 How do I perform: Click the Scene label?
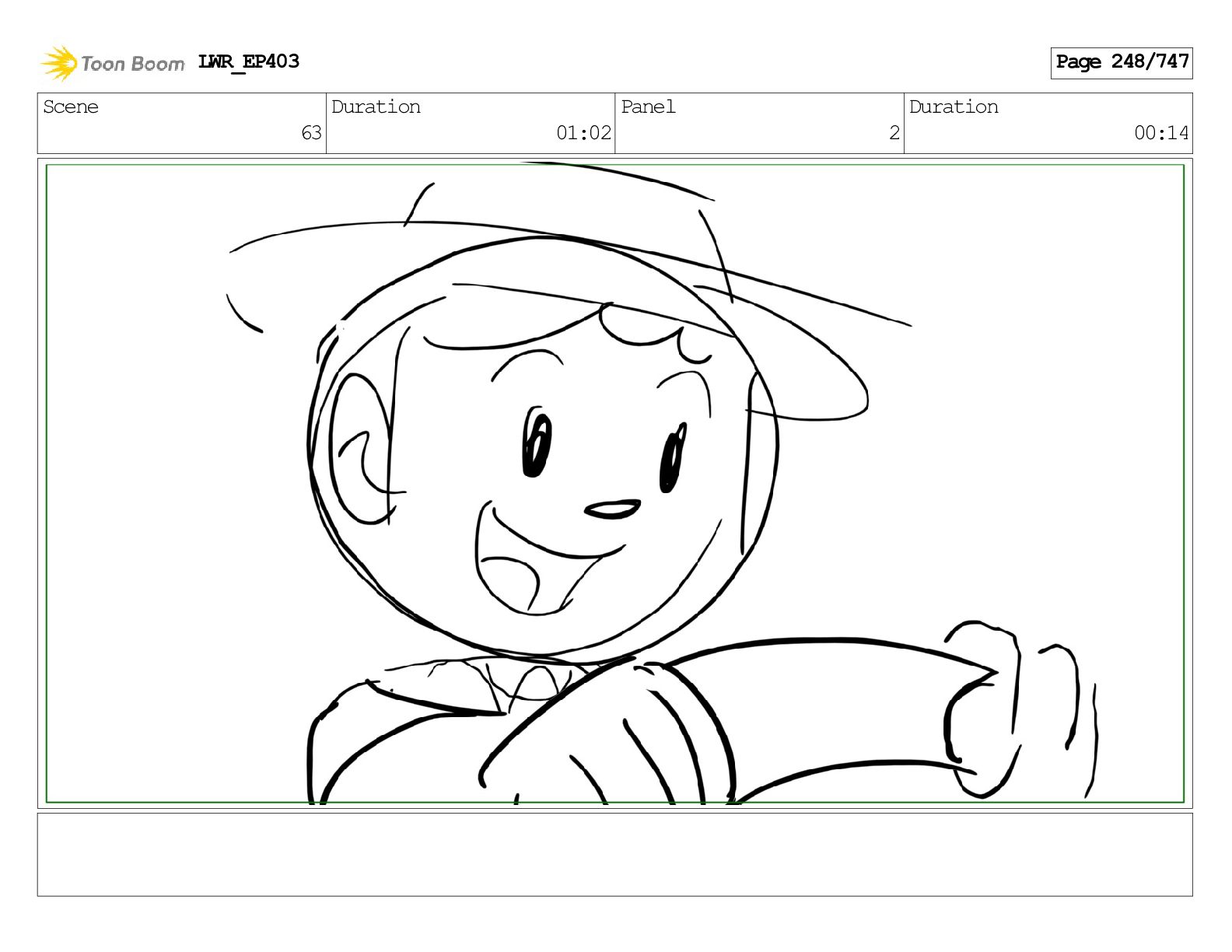point(71,107)
